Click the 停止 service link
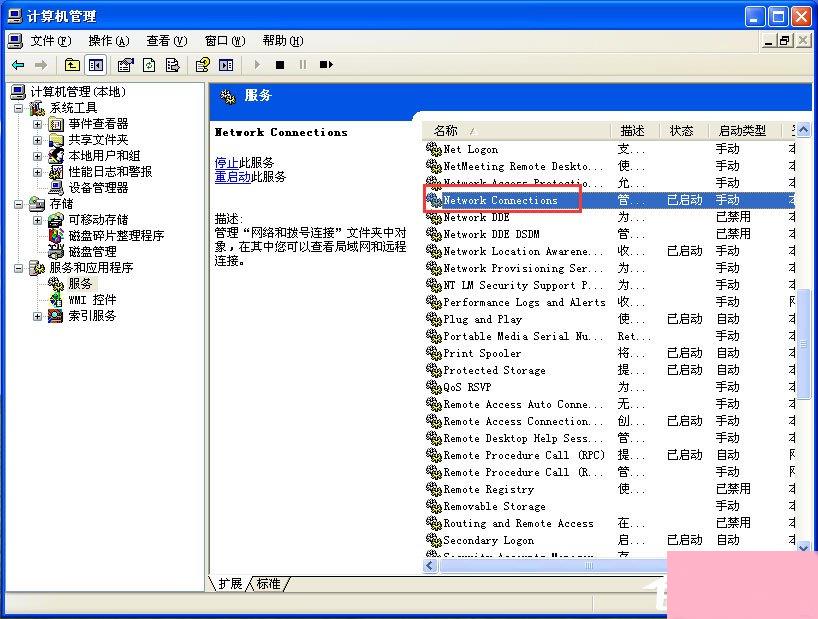This screenshot has height=619, width=818. click(x=226, y=162)
